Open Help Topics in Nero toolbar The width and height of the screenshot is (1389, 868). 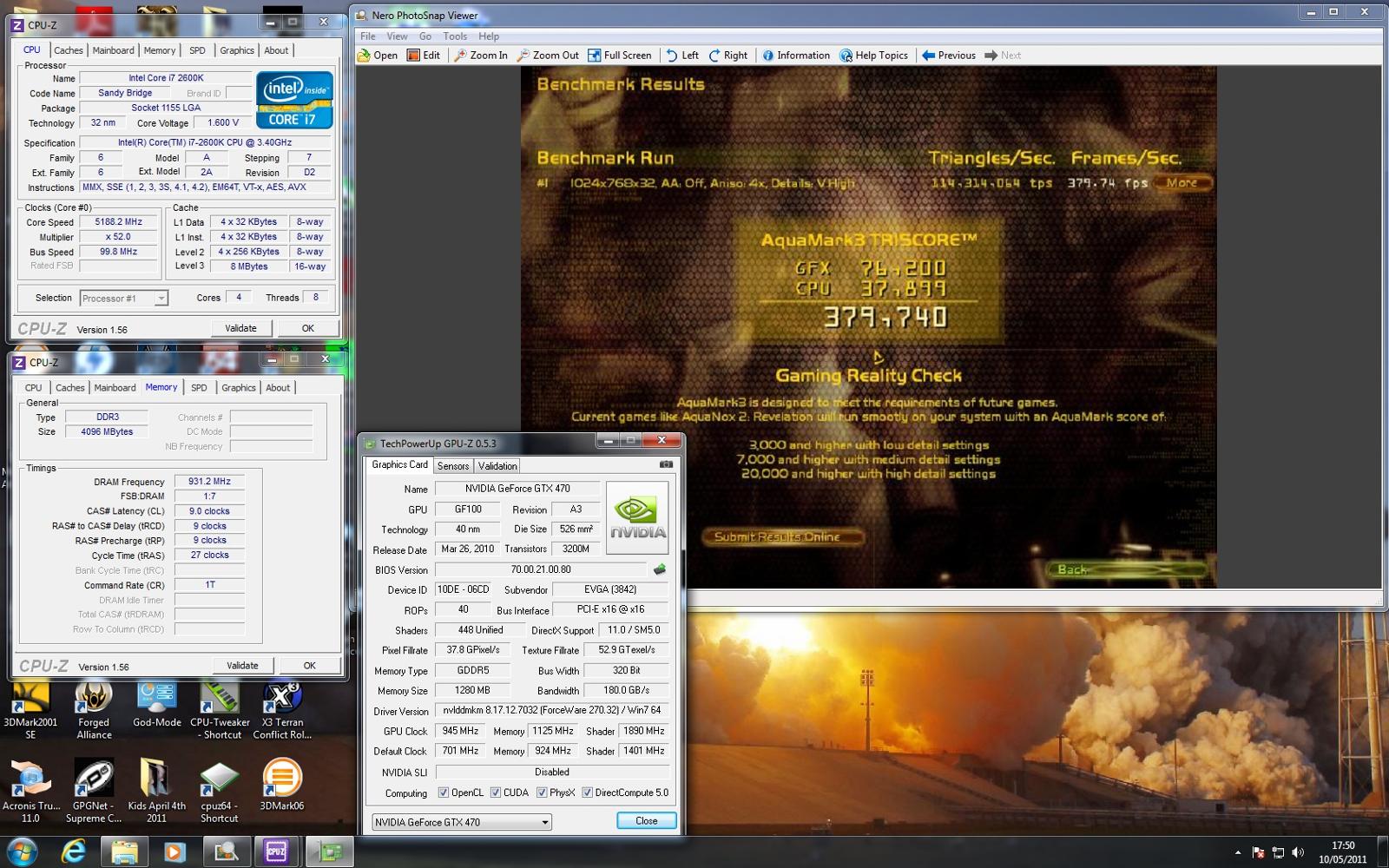click(874, 56)
